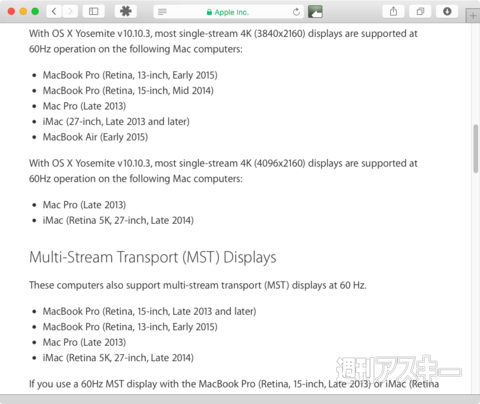Click 'Multi-Stream Transport (MST) Displays' heading

[153, 258]
